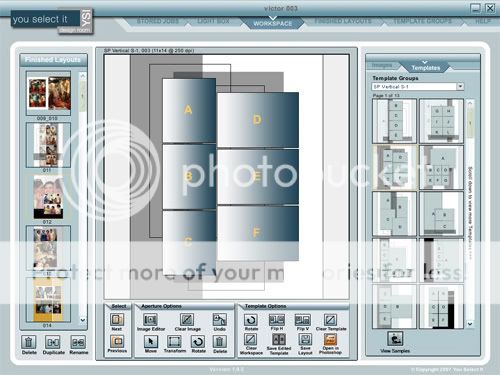Image resolution: width=500 pixels, height=375 pixels.
Task: Click the Flip V icon
Action: 303,320
